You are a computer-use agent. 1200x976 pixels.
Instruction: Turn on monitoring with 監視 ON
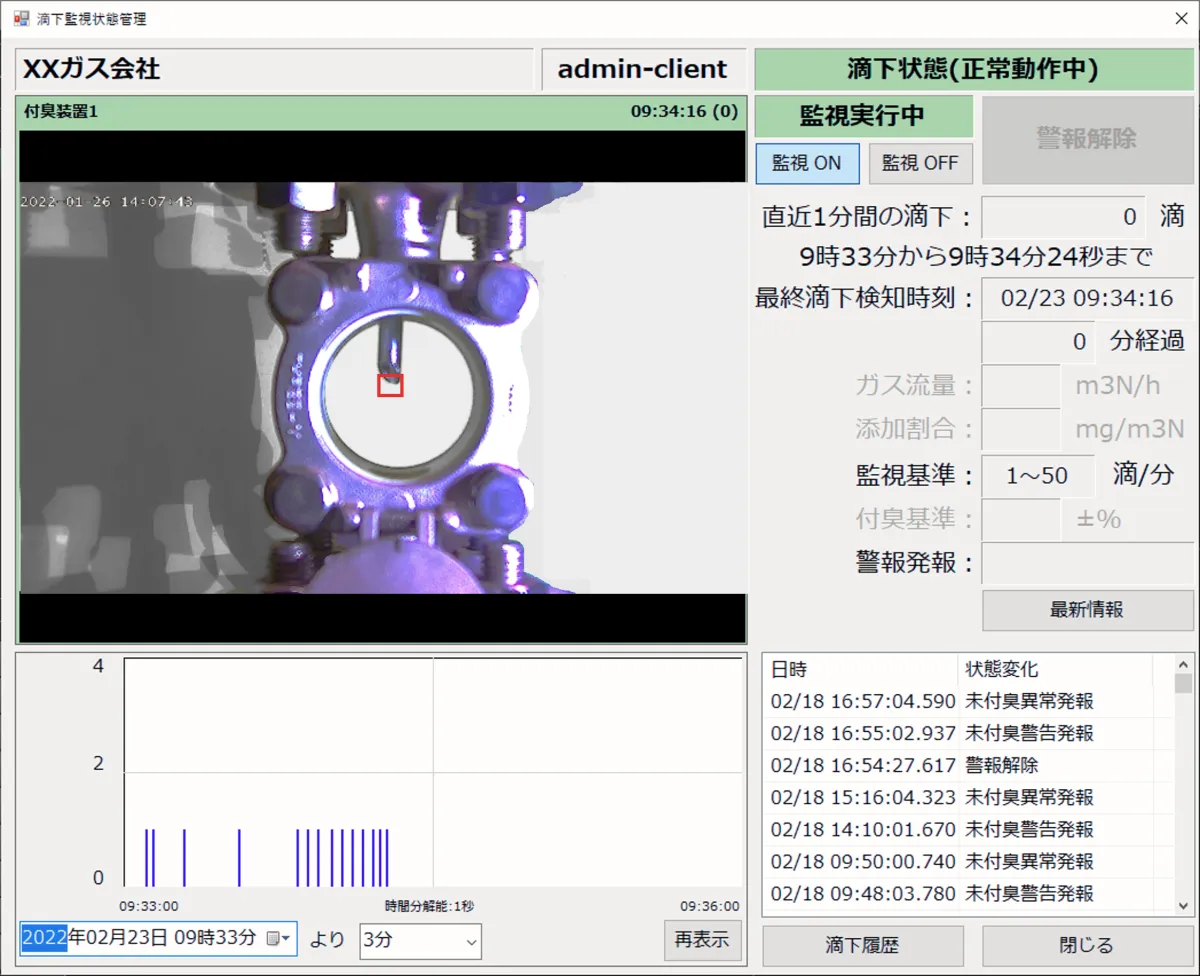(807, 163)
